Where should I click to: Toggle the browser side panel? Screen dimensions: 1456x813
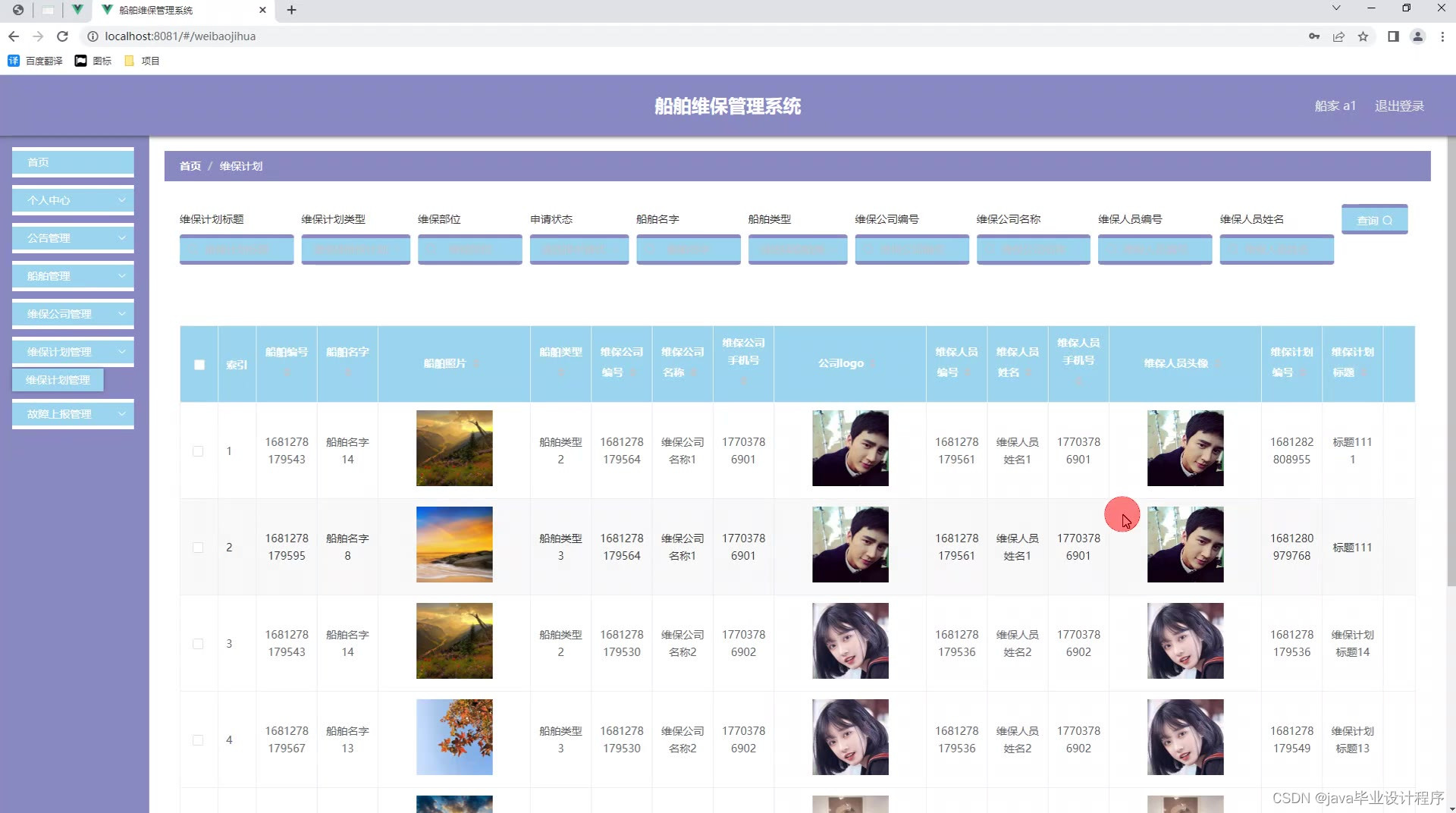pyautogui.click(x=1393, y=36)
